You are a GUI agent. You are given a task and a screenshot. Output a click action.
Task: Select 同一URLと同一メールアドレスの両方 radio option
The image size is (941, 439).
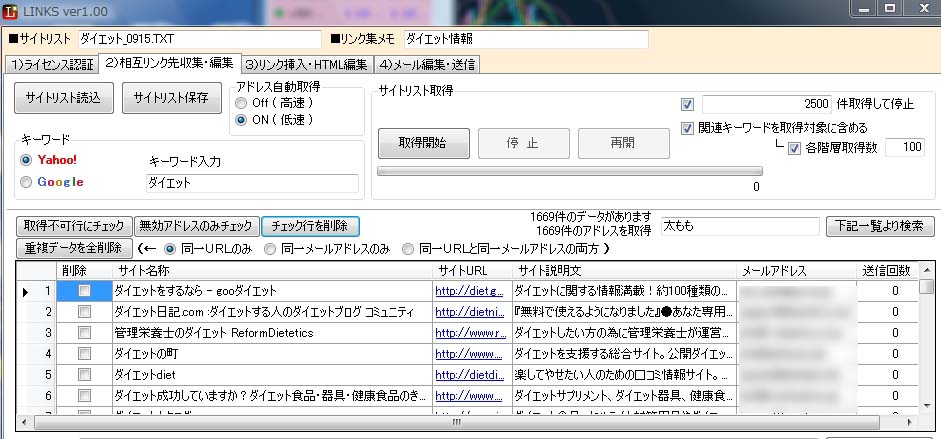point(408,248)
